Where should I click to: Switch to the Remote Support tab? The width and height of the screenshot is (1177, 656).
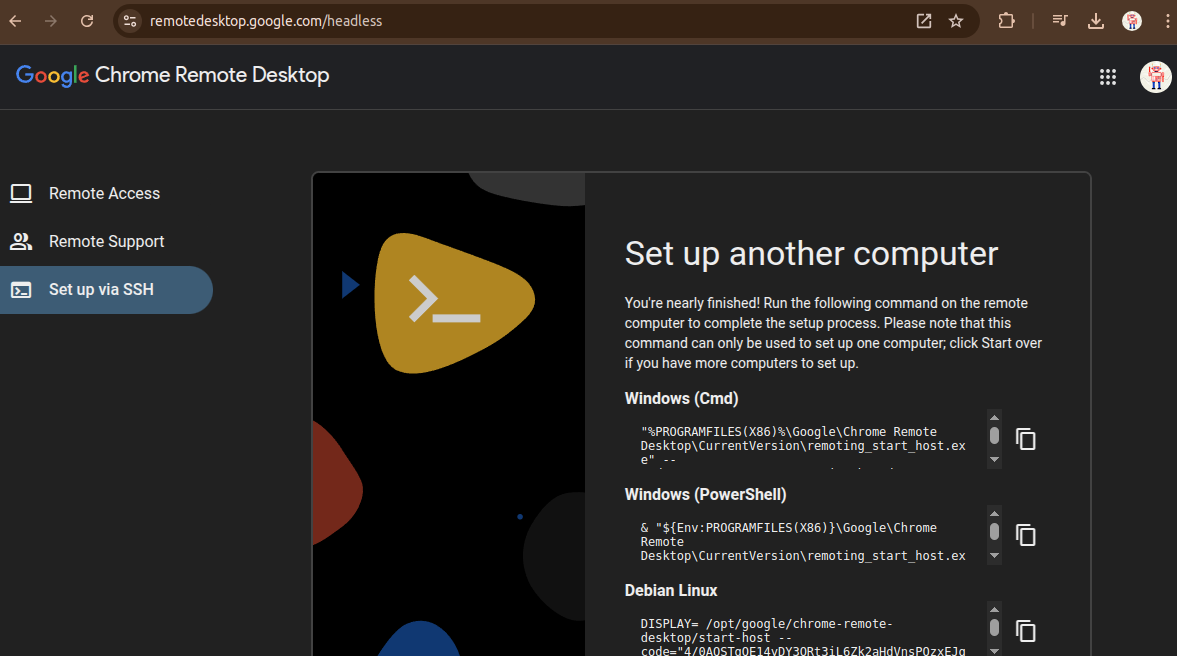point(106,242)
